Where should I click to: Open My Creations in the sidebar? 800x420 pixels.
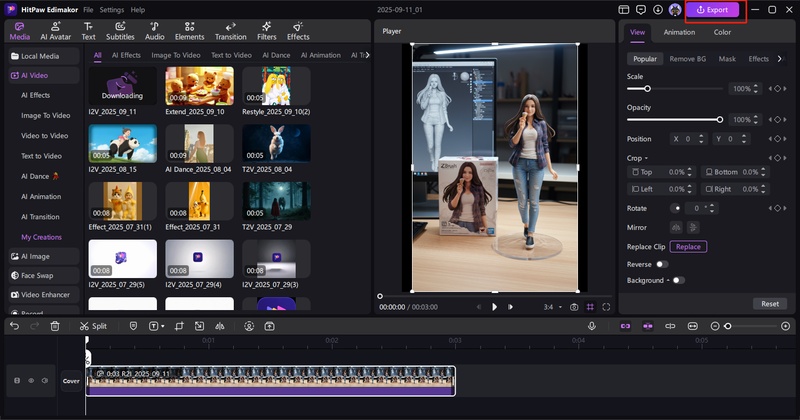41,237
